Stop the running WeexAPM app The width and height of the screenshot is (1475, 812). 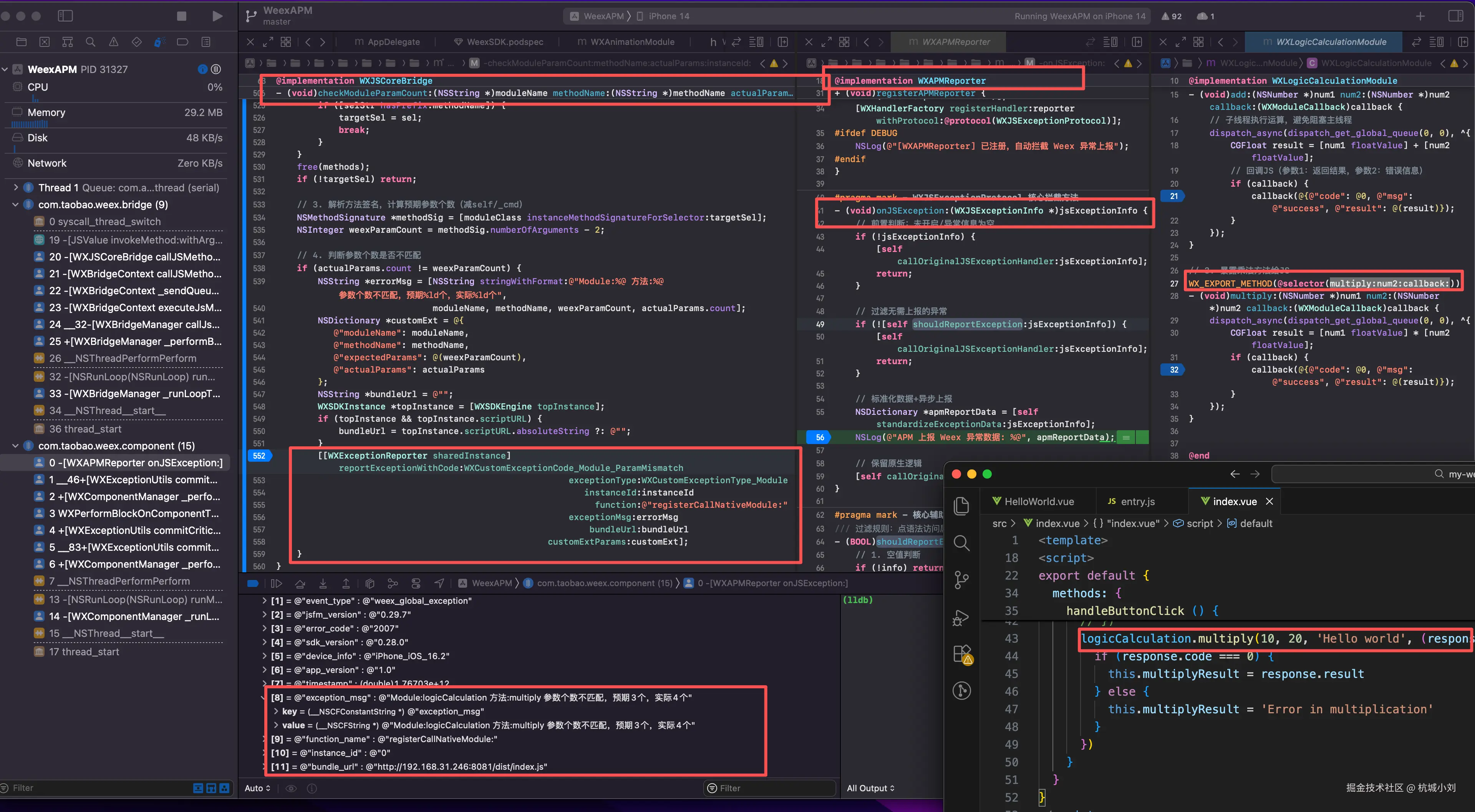182,16
